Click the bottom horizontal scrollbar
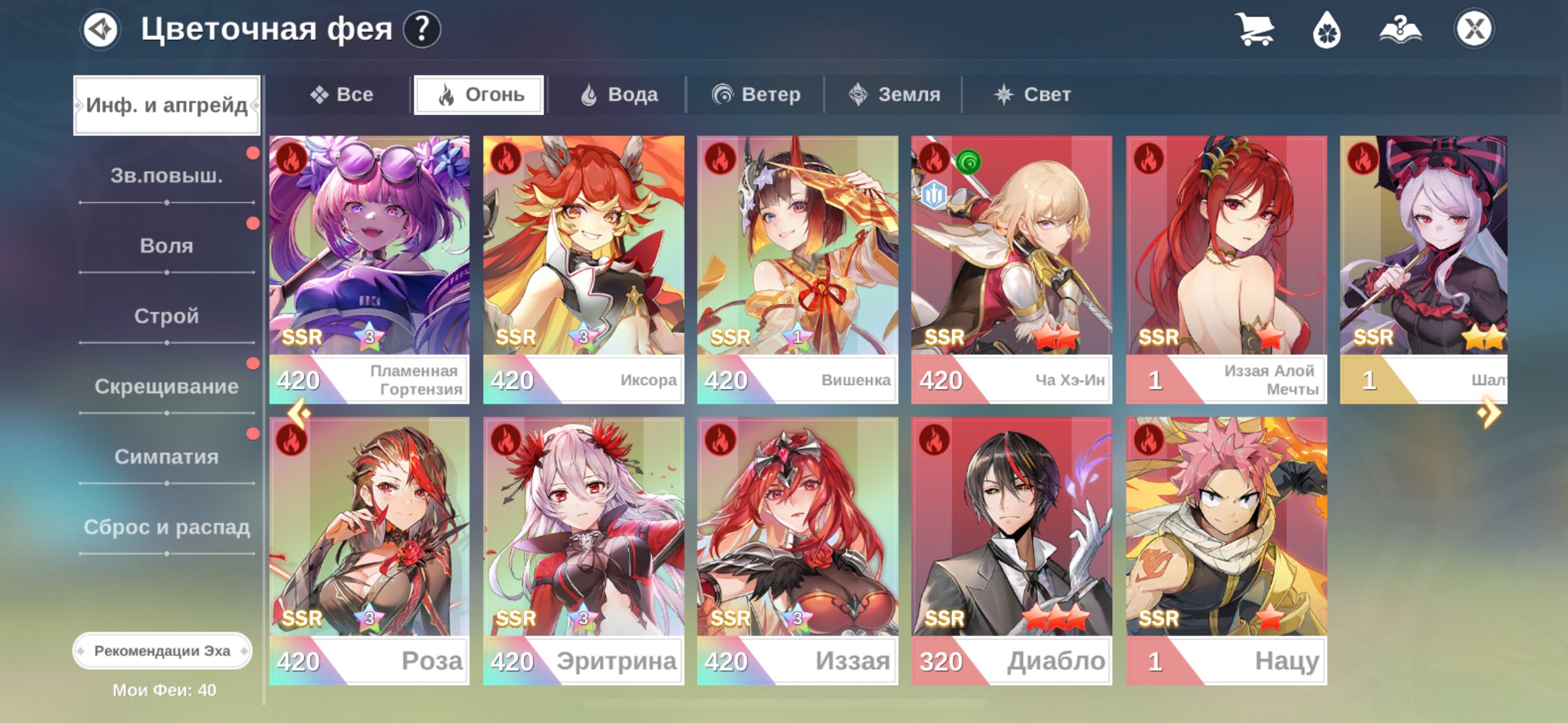 coord(784,703)
